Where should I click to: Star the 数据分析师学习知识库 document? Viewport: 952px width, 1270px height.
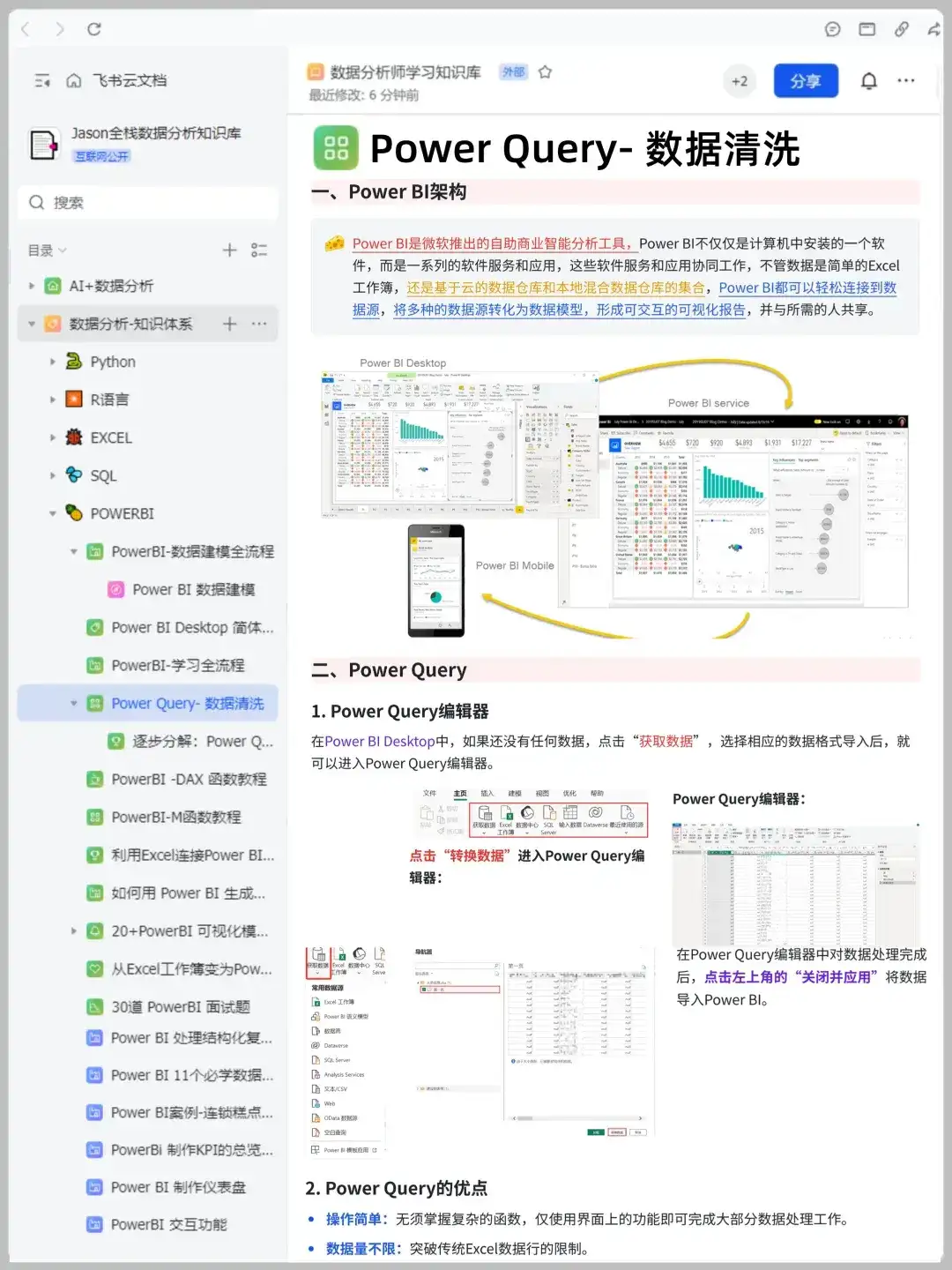(546, 73)
